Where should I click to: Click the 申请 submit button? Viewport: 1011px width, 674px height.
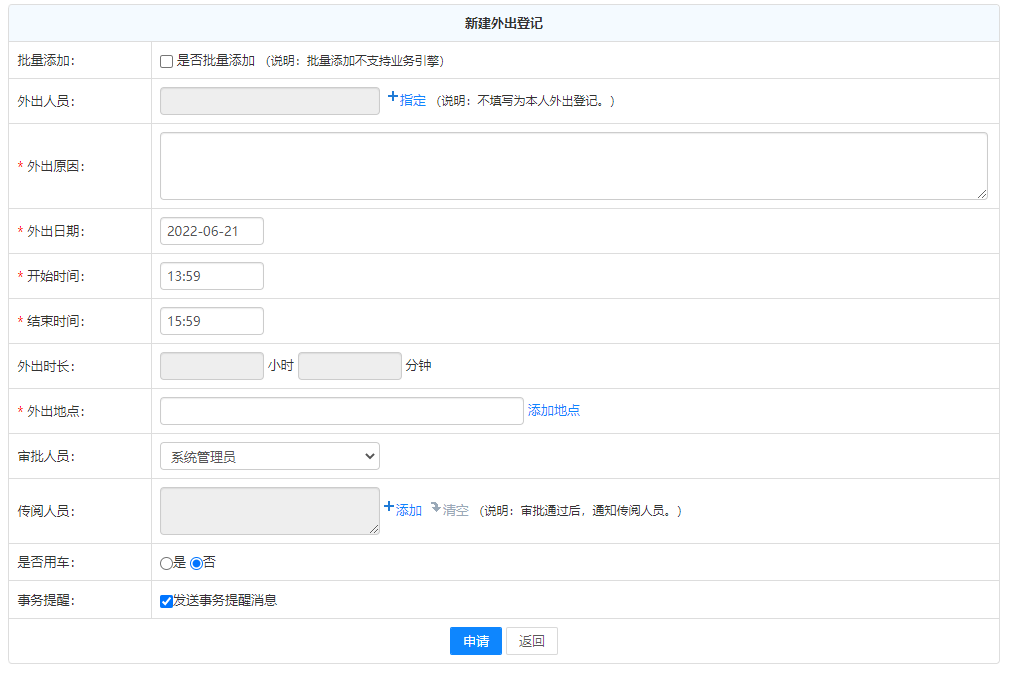pyautogui.click(x=476, y=641)
